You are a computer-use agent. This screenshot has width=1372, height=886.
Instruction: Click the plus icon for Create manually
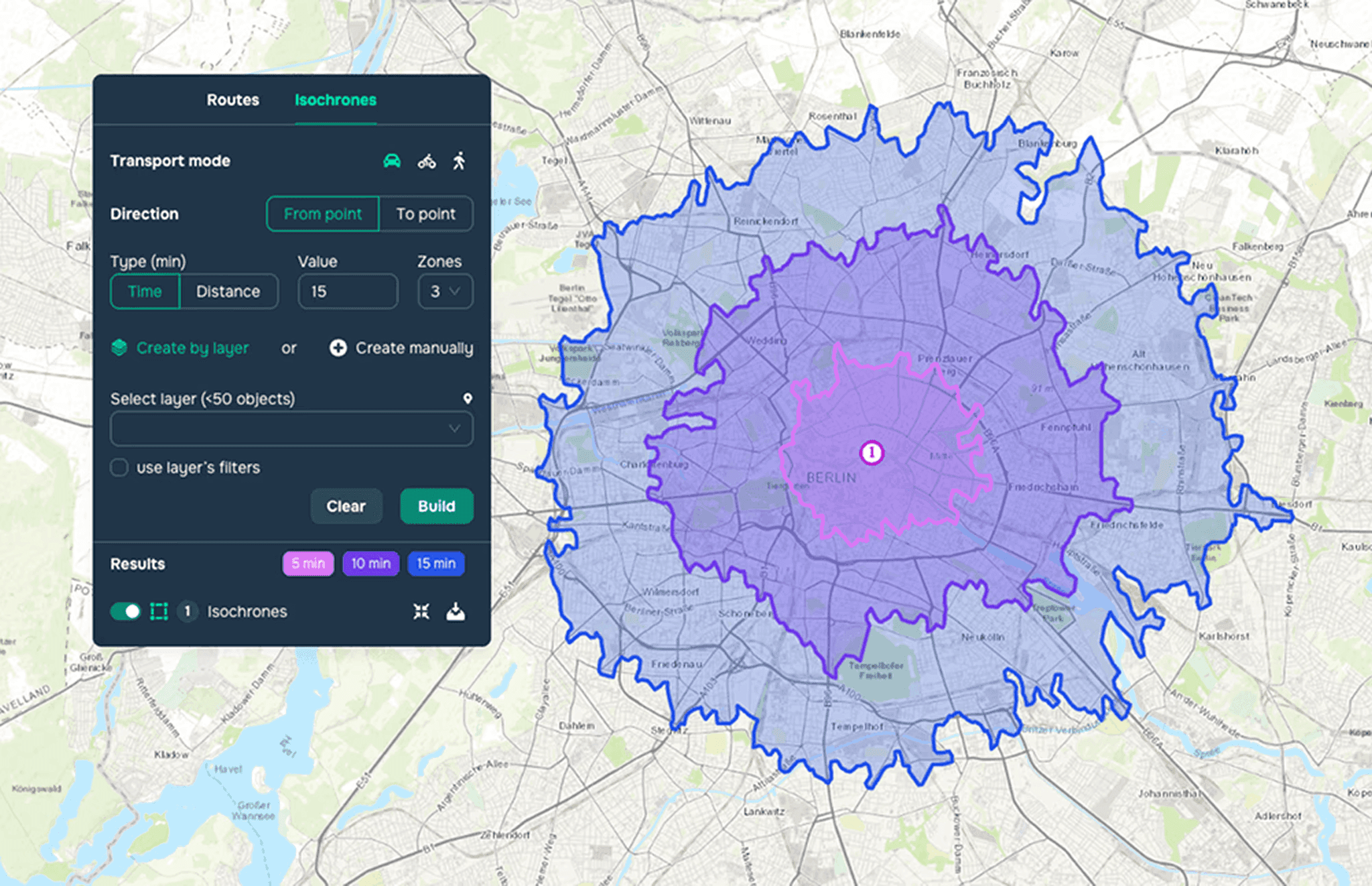pyautogui.click(x=338, y=348)
